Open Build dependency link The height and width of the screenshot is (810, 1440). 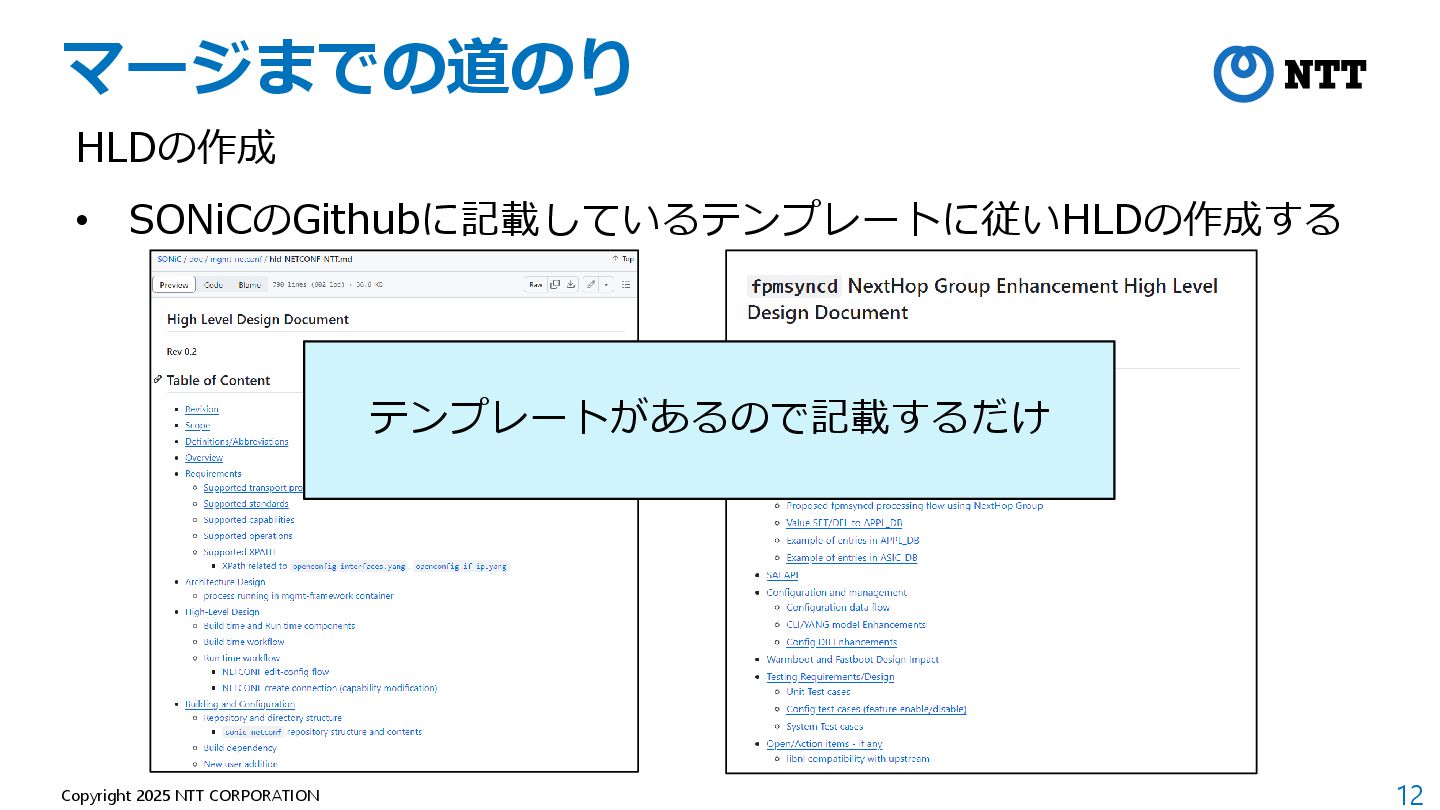click(240, 748)
